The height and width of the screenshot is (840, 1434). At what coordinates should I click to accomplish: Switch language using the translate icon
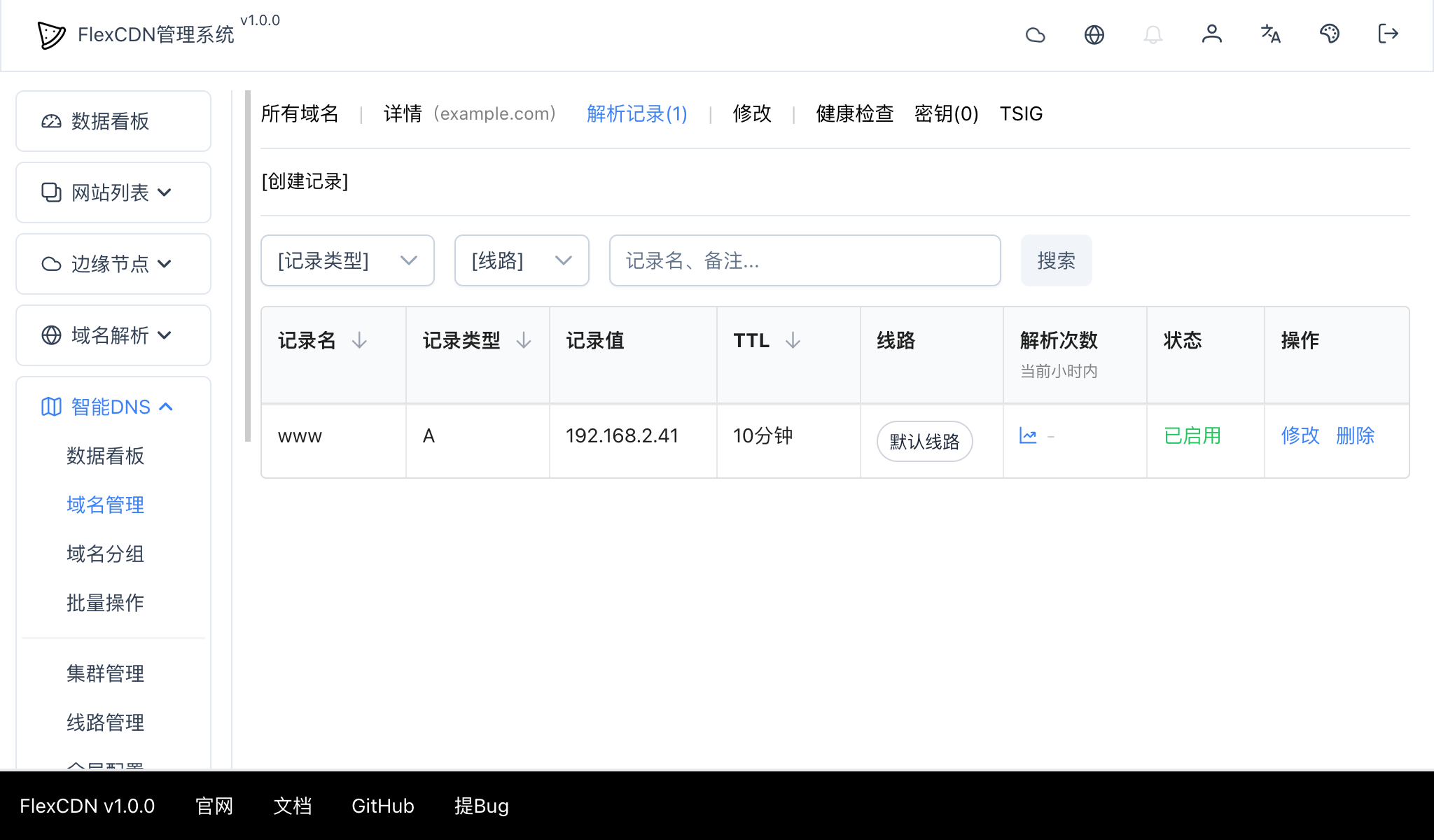(1271, 34)
